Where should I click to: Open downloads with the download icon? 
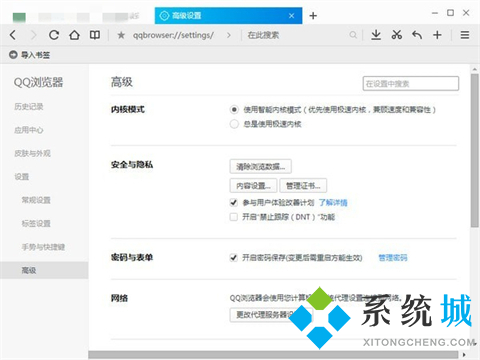(x=376, y=35)
